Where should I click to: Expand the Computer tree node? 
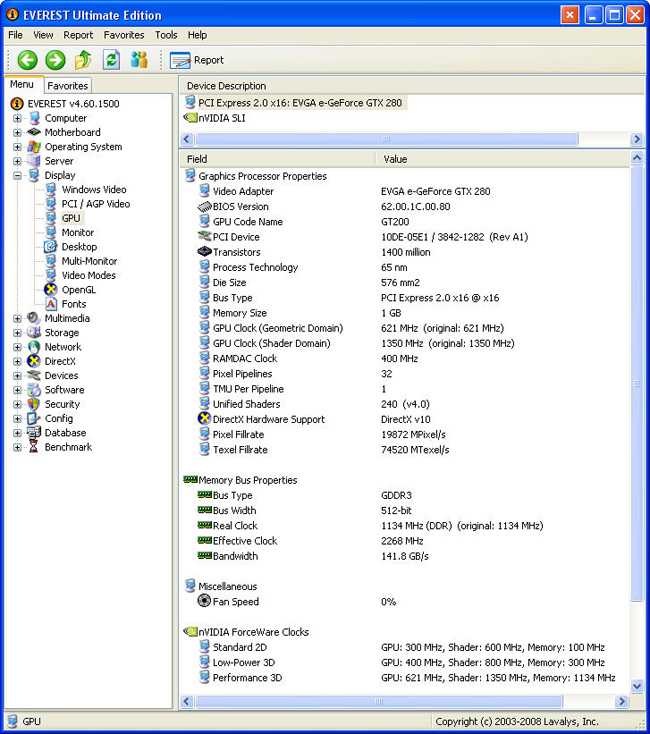pyautogui.click(x=17, y=118)
